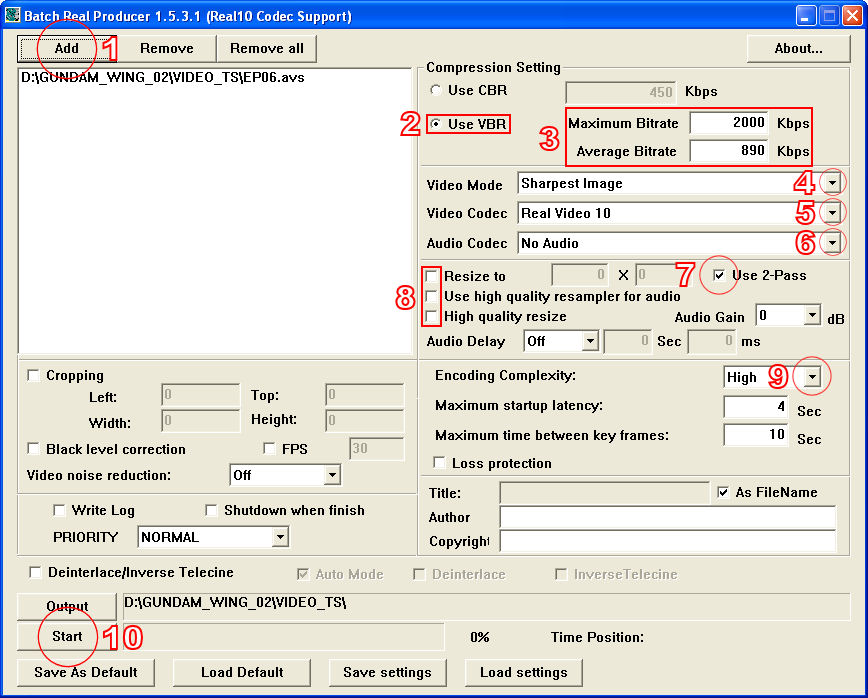
Task: Enable the FPS checkbox
Action: pyautogui.click(x=270, y=448)
